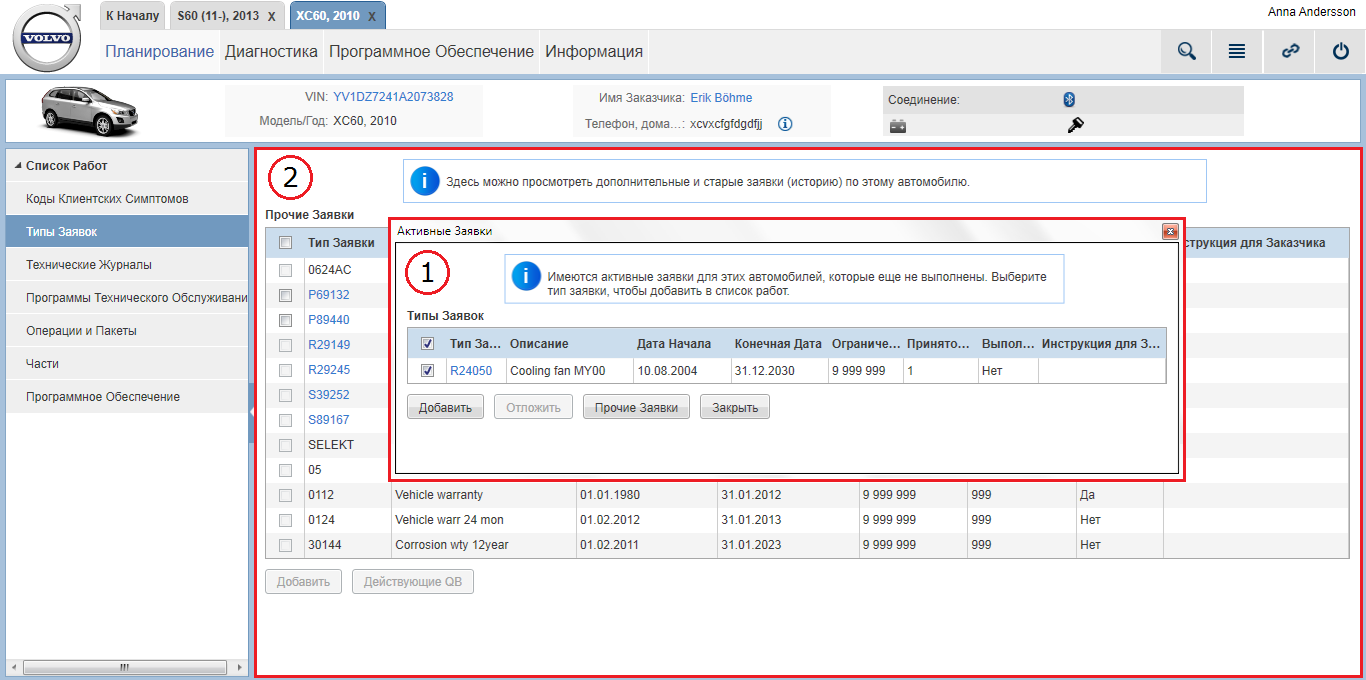Select the XC60, 2010 tab
1366x680 pixels.
point(327,16)
